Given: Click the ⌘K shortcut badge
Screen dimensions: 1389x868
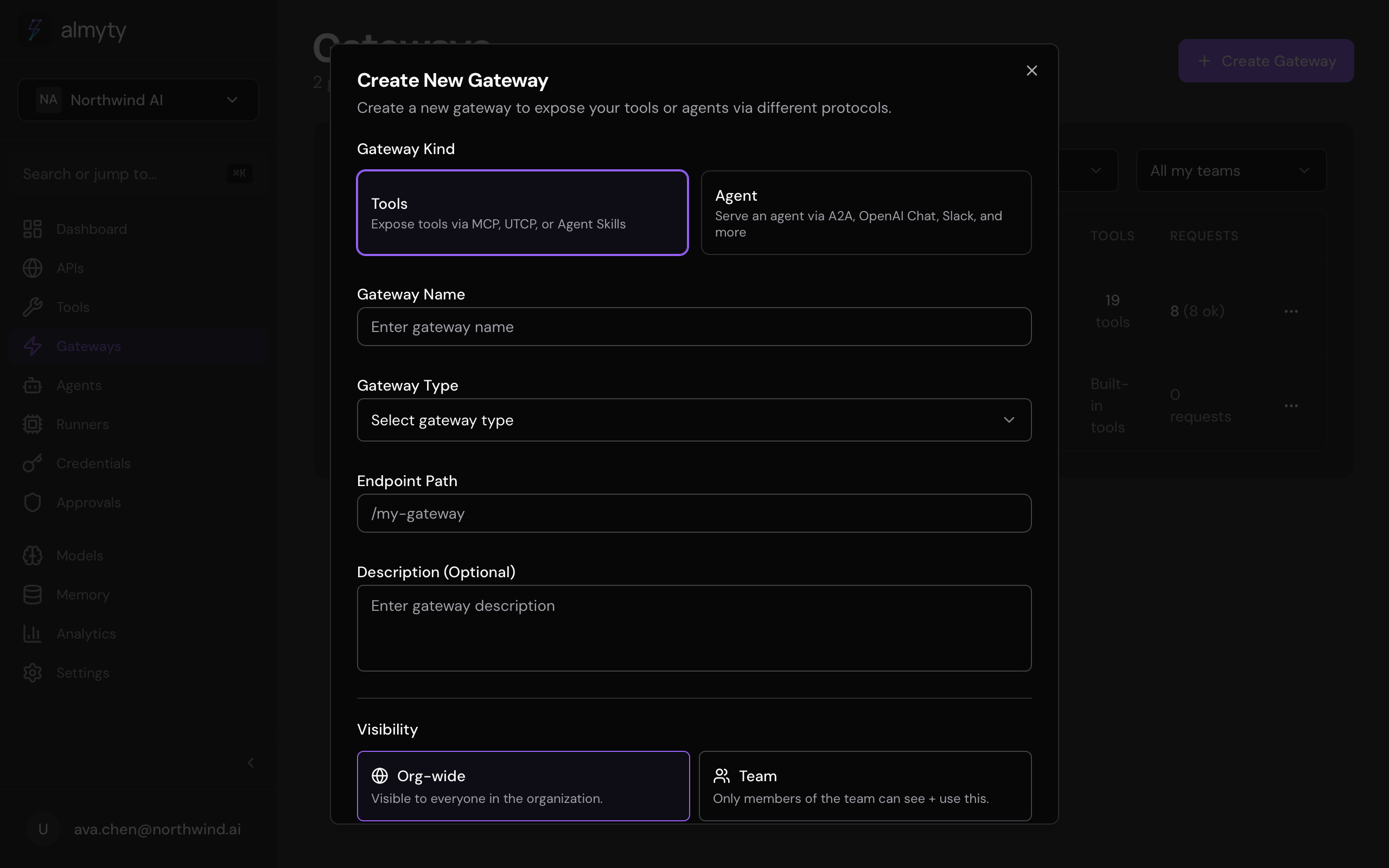Looking at the screenshot, I should (239, 174).
